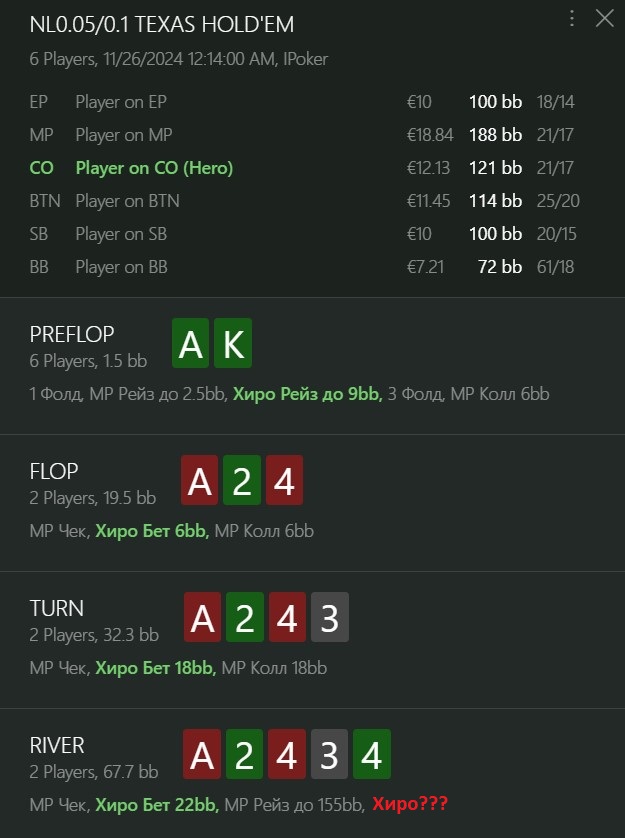Open the three-dot options menu
The image size is (625, 838).
point(572,18)
